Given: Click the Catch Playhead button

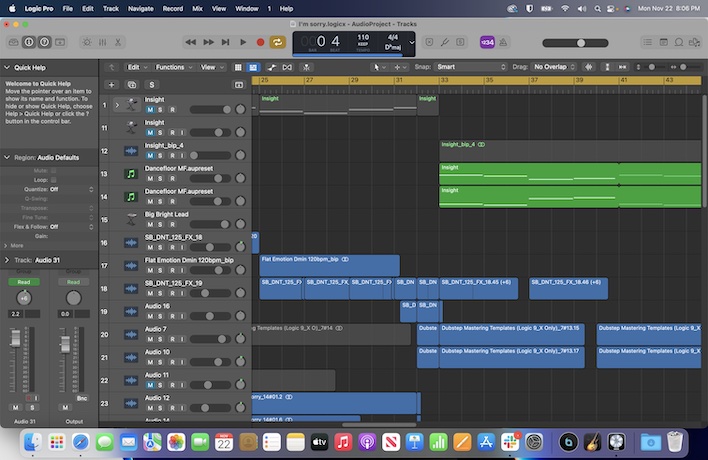Looking at the screenshot, I should (307, 67).
